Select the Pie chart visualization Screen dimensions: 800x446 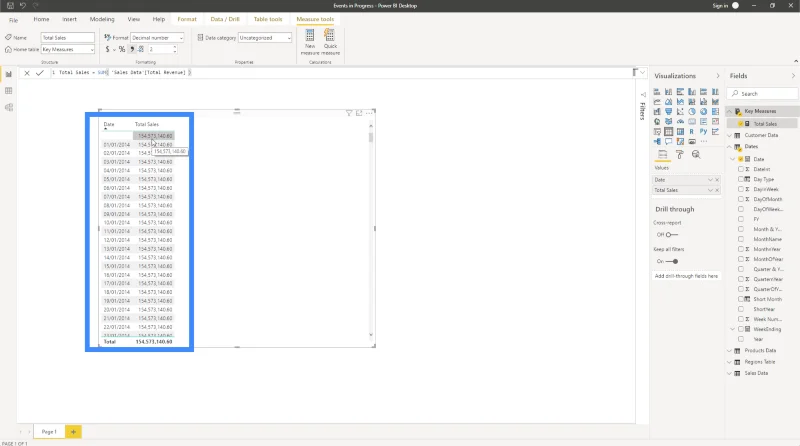(692, 112)
